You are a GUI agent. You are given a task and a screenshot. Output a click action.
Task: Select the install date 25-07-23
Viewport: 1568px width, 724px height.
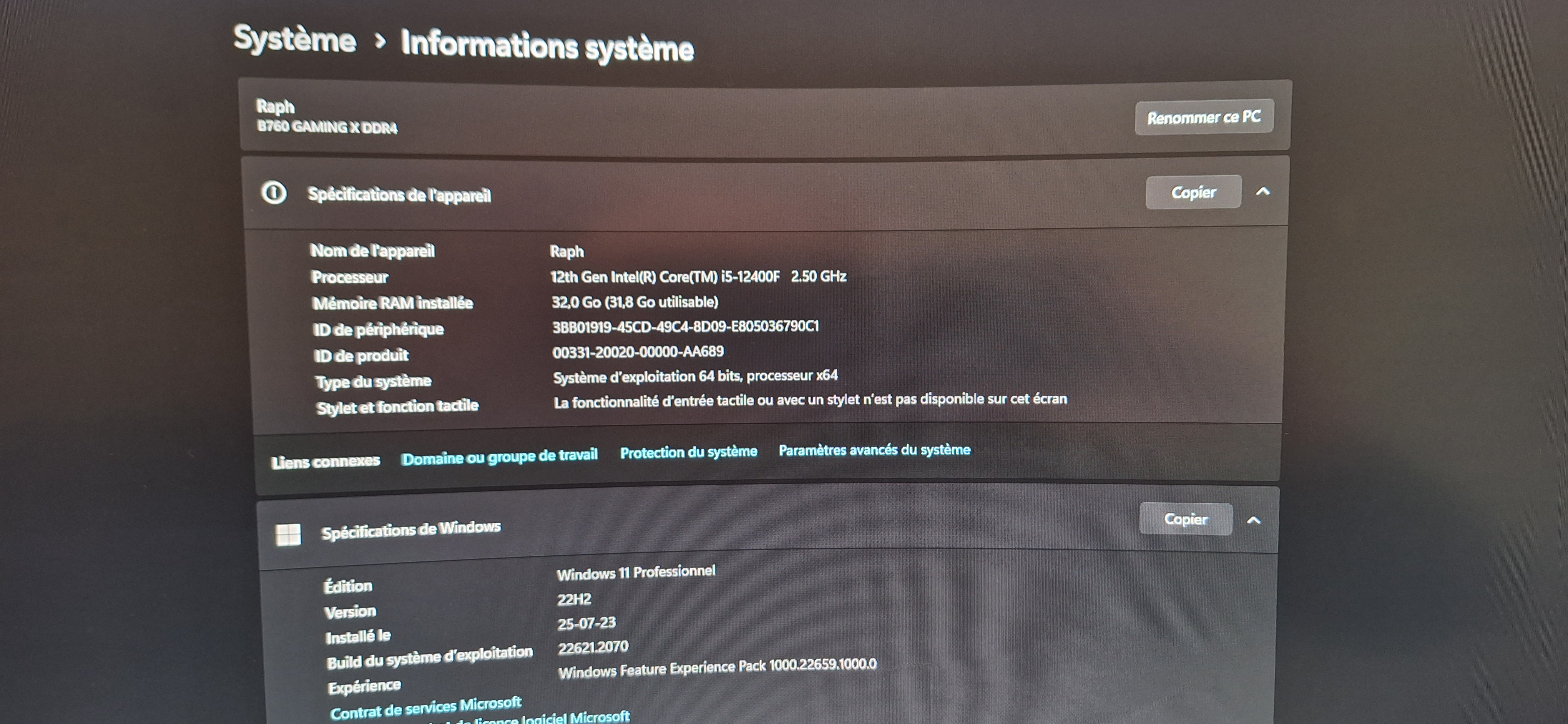pyautogui.click(x=586, y=624)
